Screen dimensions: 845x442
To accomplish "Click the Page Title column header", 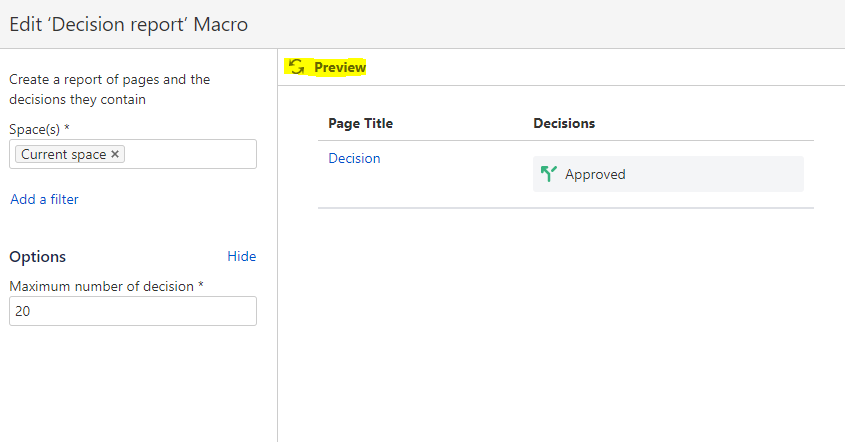I will coord(361,123).
